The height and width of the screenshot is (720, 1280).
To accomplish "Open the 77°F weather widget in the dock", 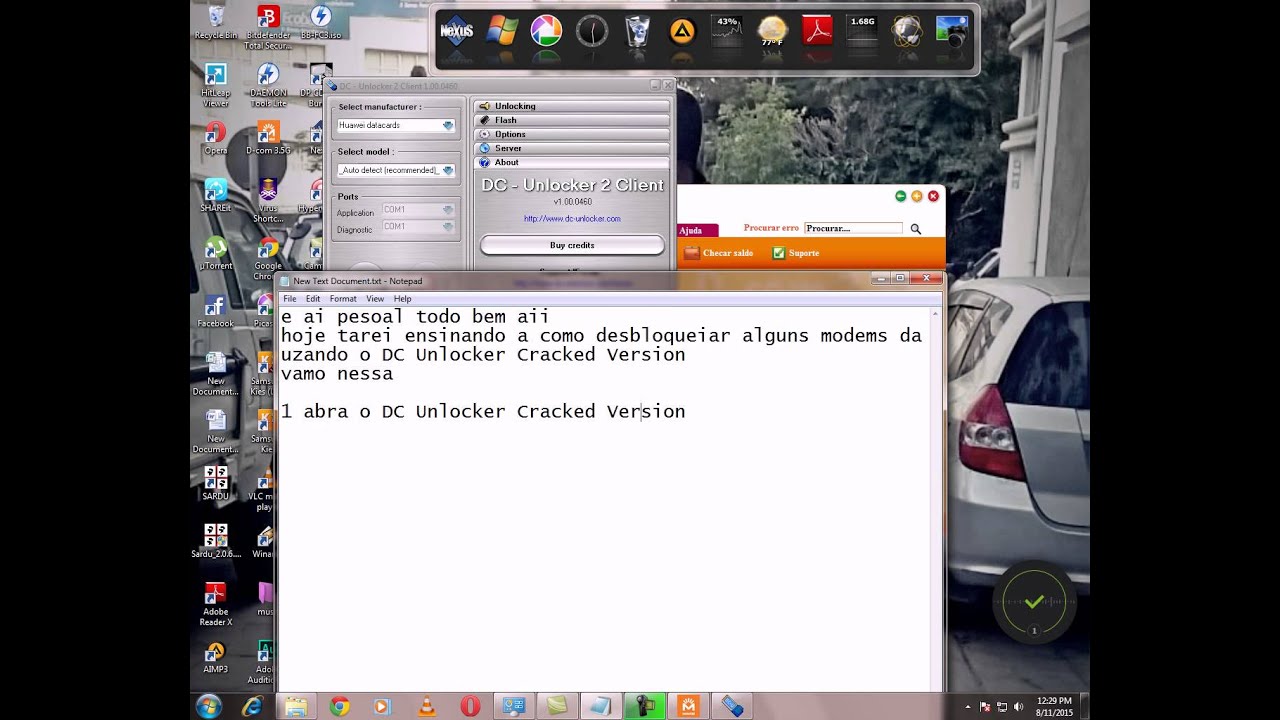I will [772, 31].
